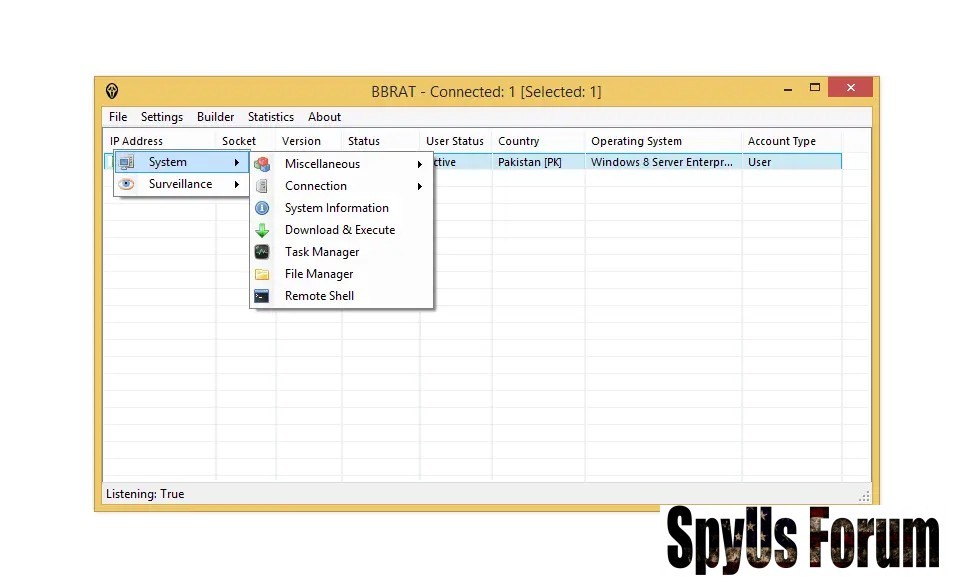Click the Task Manager graph icon
Image resolution: width=956 pixels, height=587 pixels.
coord(262,252)
